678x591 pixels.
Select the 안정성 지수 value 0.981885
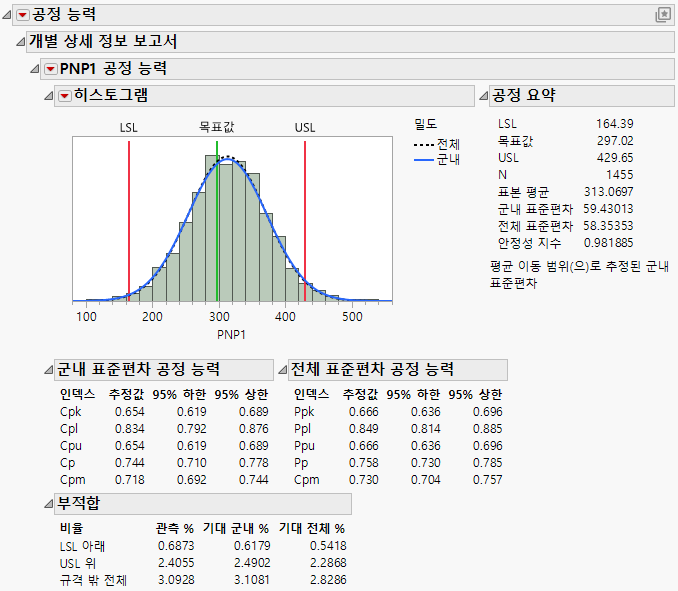click(x=608, y=243)
